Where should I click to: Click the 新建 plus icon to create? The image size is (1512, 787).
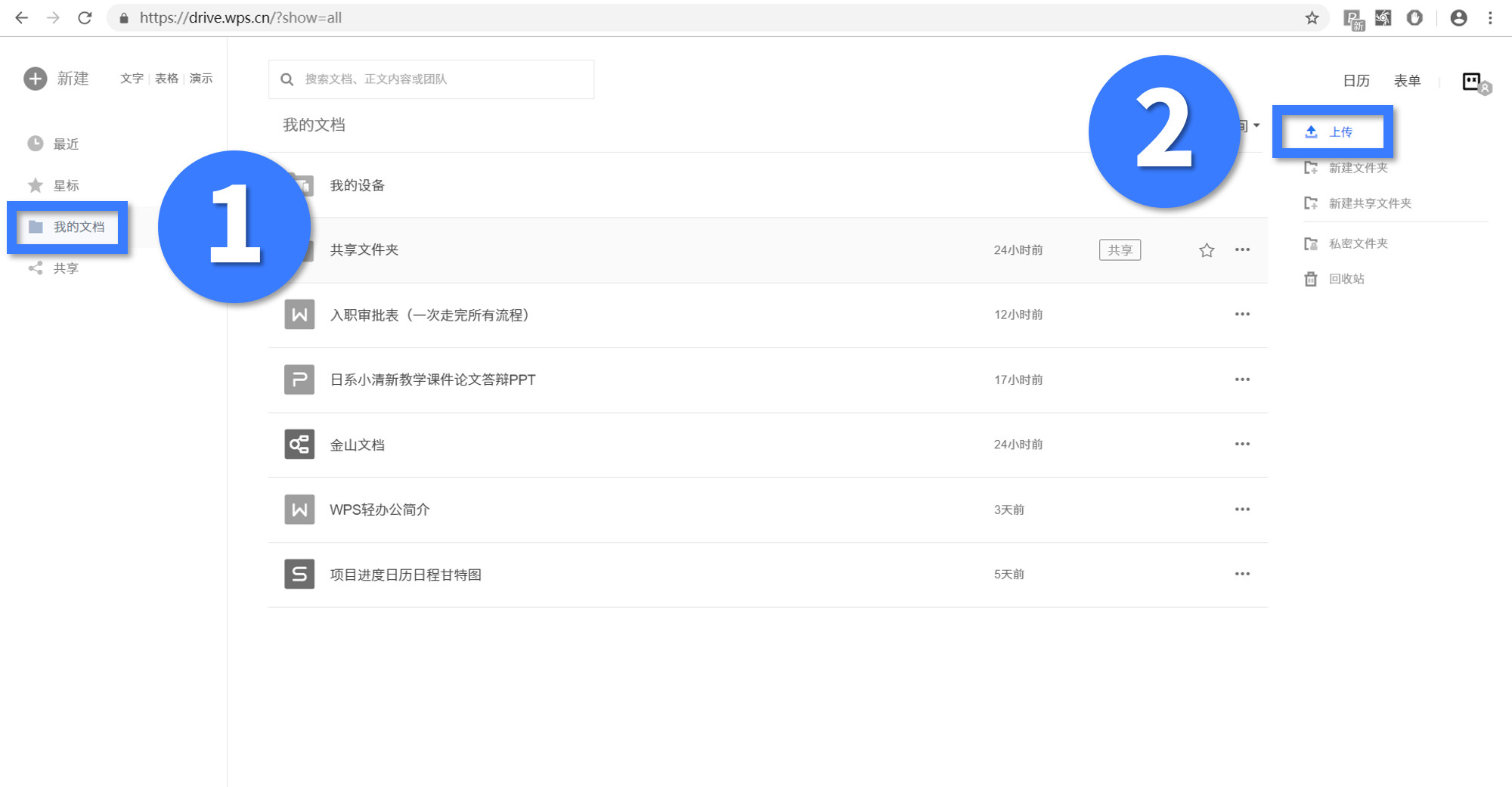tap(35, 79)
